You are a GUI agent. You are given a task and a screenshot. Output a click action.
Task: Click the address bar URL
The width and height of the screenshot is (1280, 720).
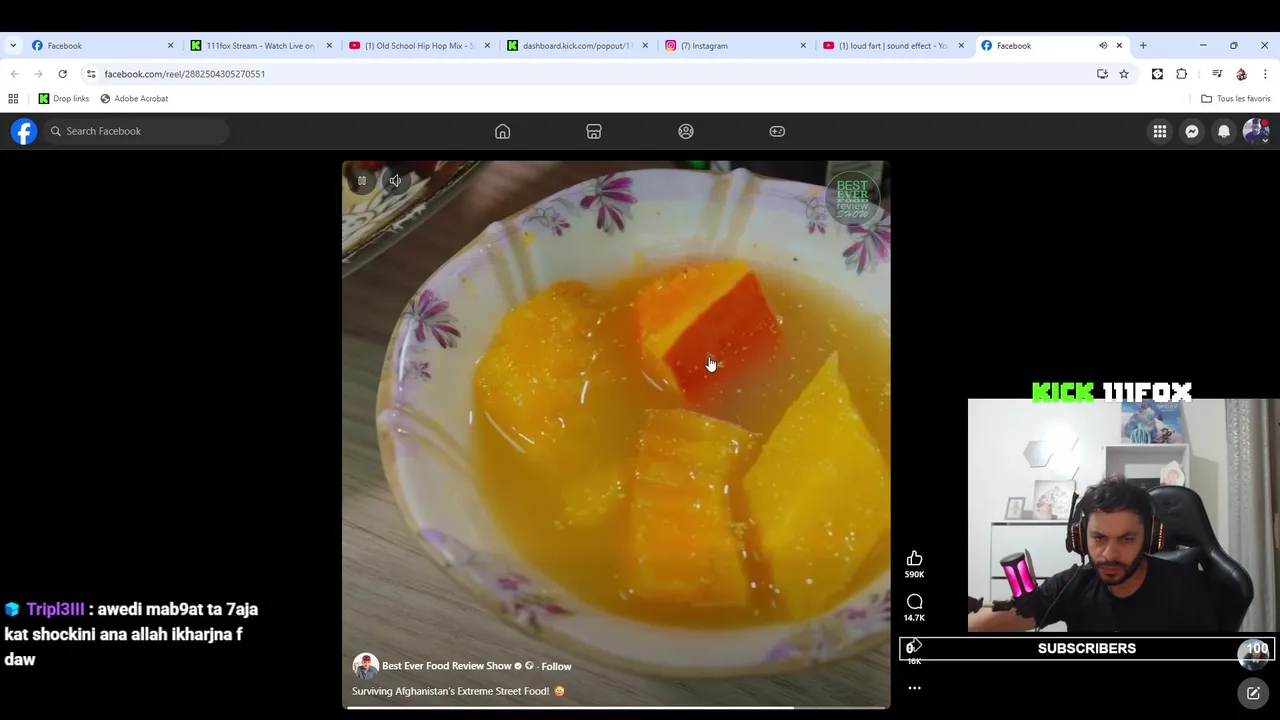[185, 74]
